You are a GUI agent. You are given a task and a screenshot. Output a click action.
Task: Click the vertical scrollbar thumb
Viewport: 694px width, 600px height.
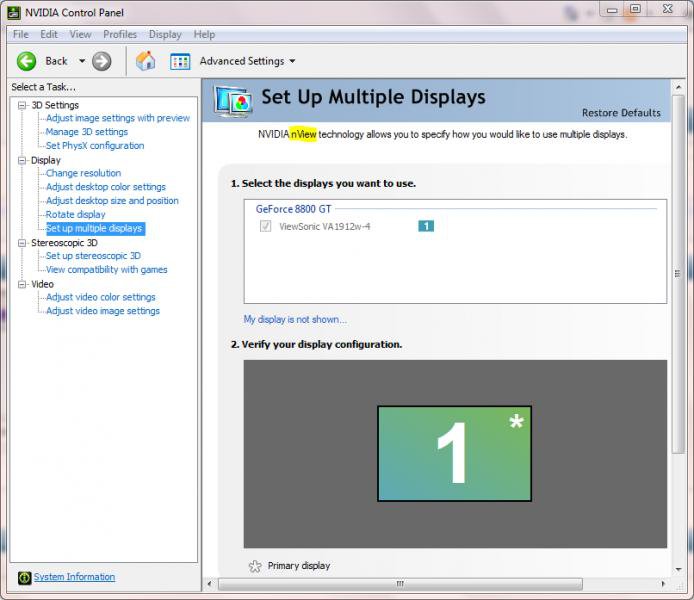point(678,274)
